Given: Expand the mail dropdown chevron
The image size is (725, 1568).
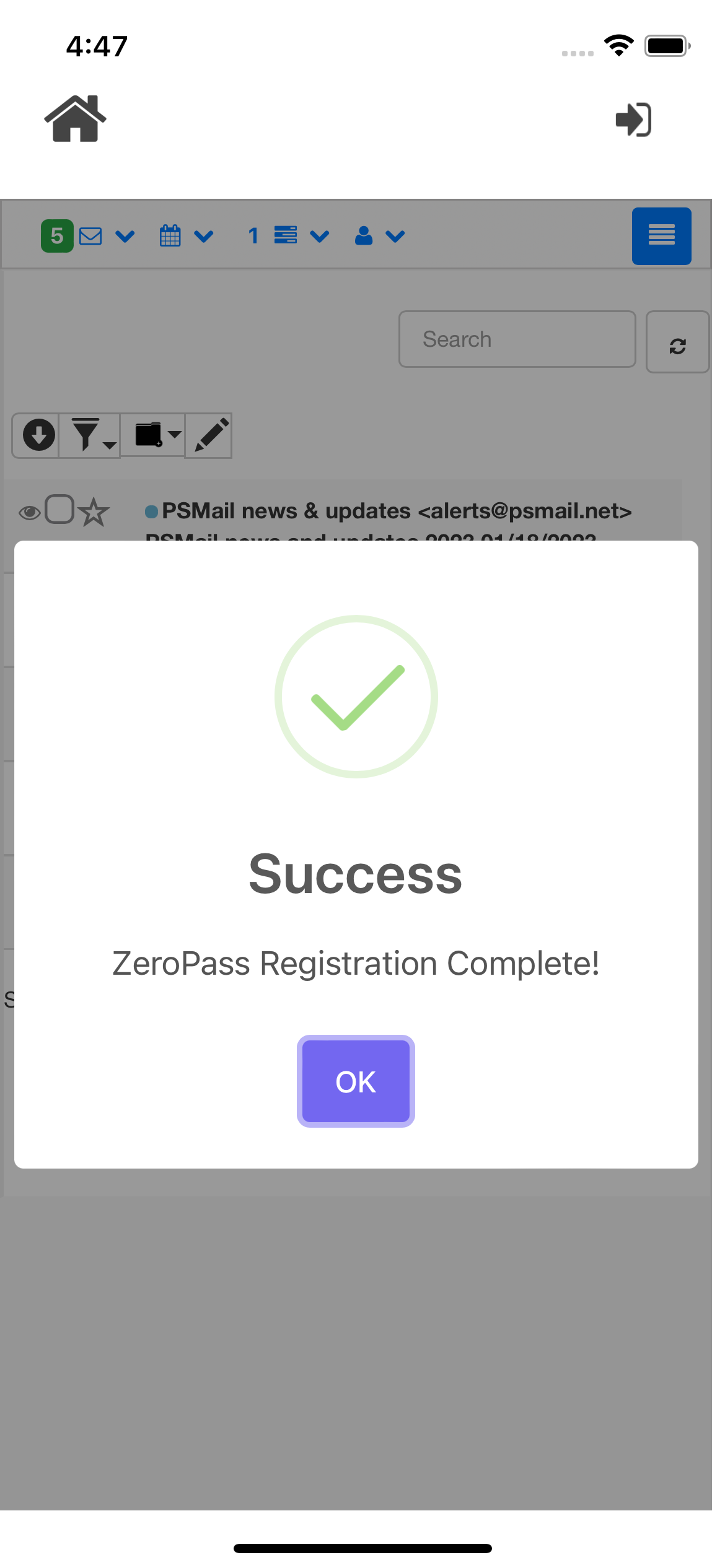Looking at the screenshot, I should [x=125, y=236].
